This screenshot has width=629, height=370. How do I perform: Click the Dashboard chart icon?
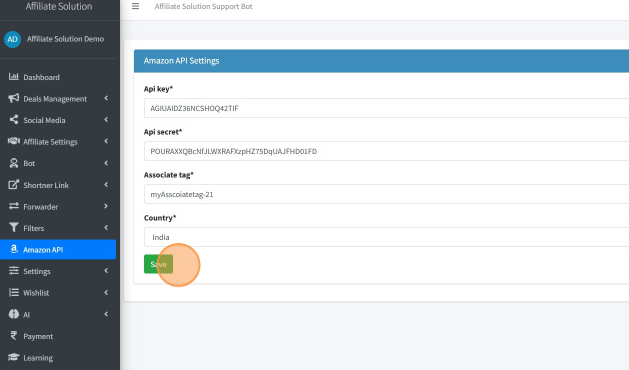tap(14, 76)
